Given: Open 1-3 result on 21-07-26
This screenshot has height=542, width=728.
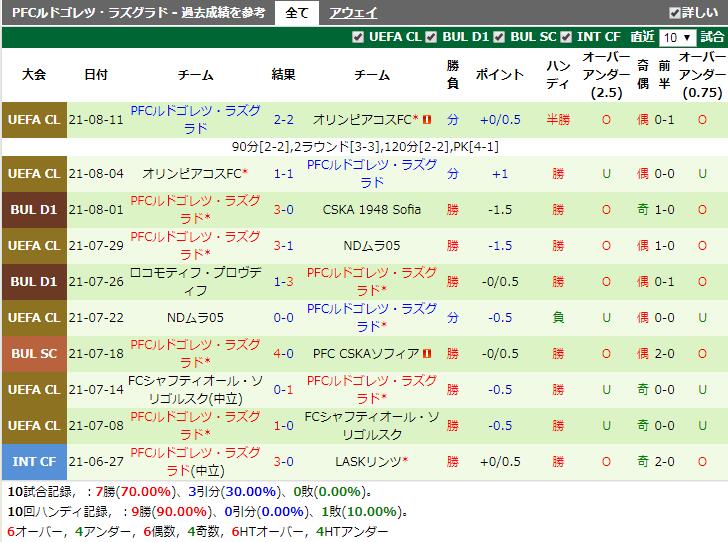Looking at the screenshot, I should pyautogui.click(x=283, y=281).
